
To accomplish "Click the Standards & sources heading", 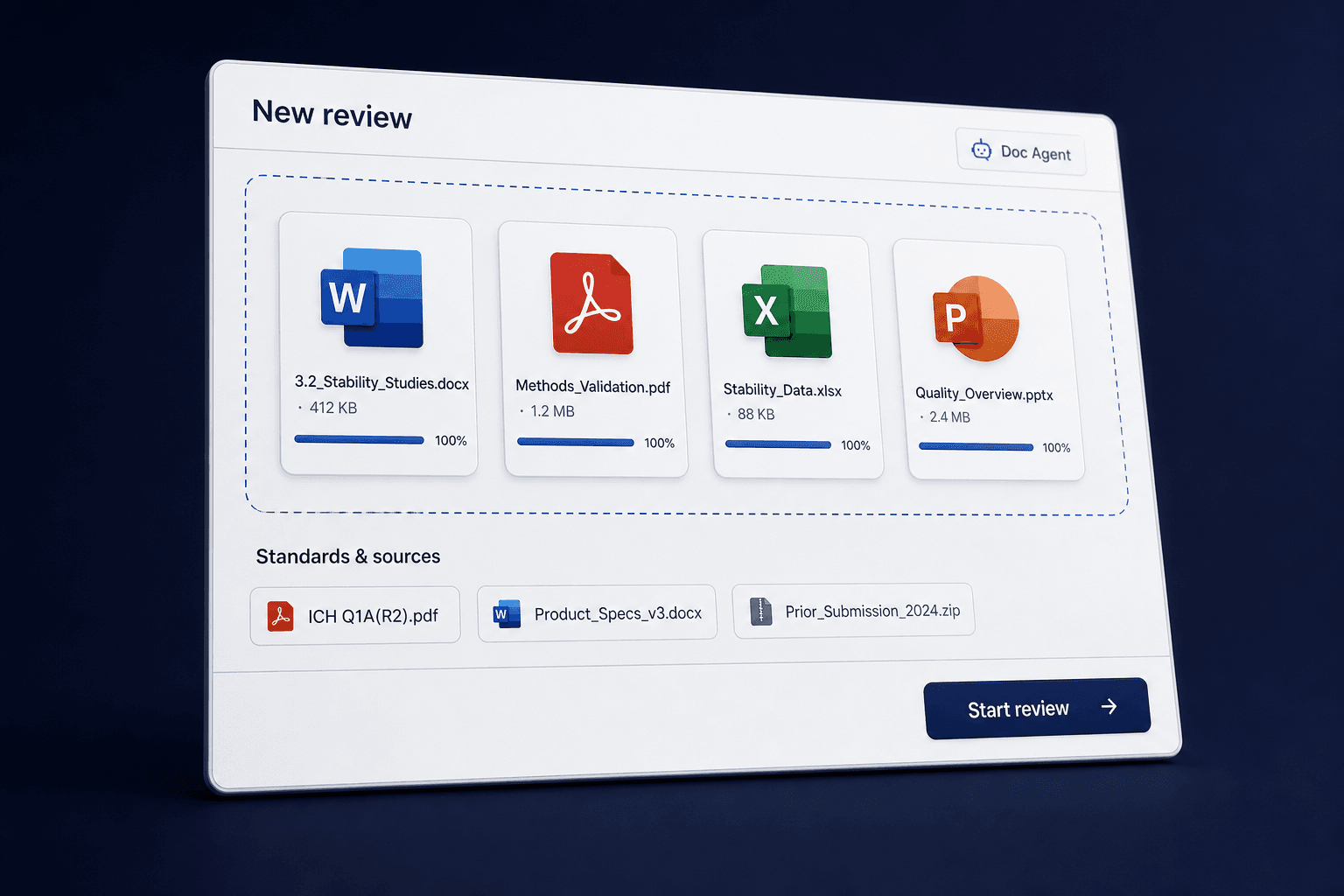I will click(x=348, y=556).
